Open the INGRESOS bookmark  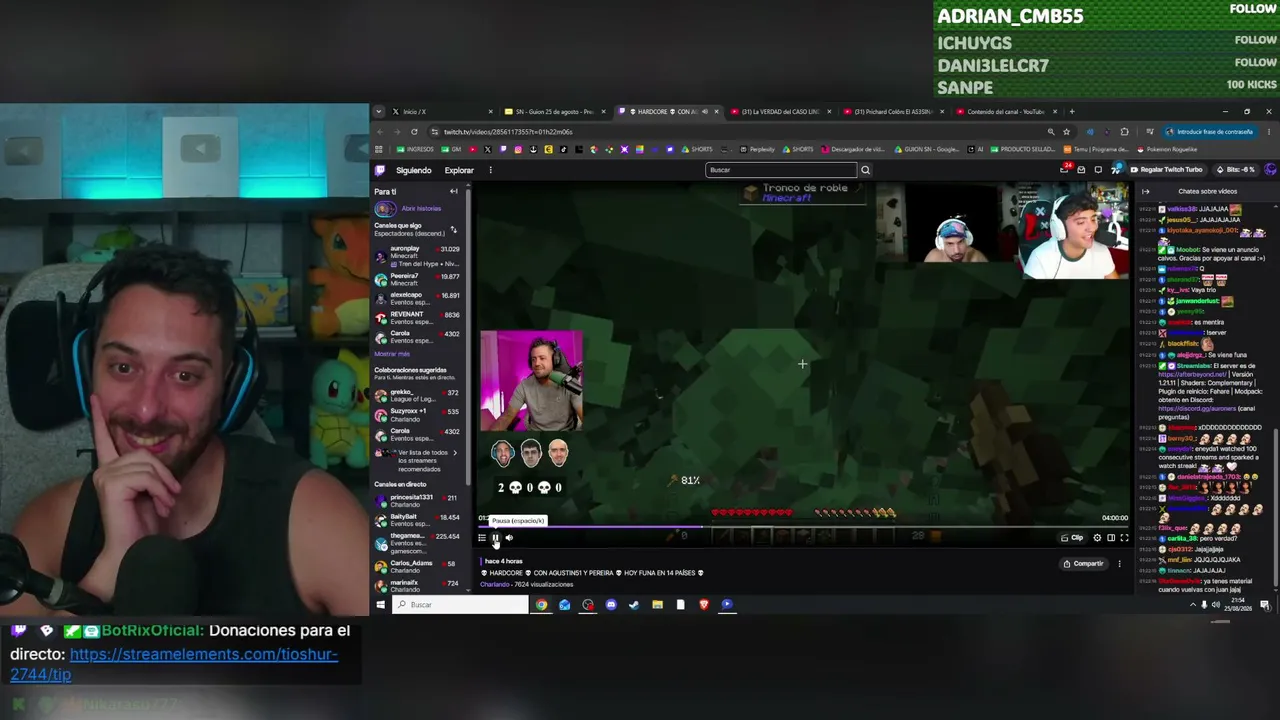(x=415, y=150)
